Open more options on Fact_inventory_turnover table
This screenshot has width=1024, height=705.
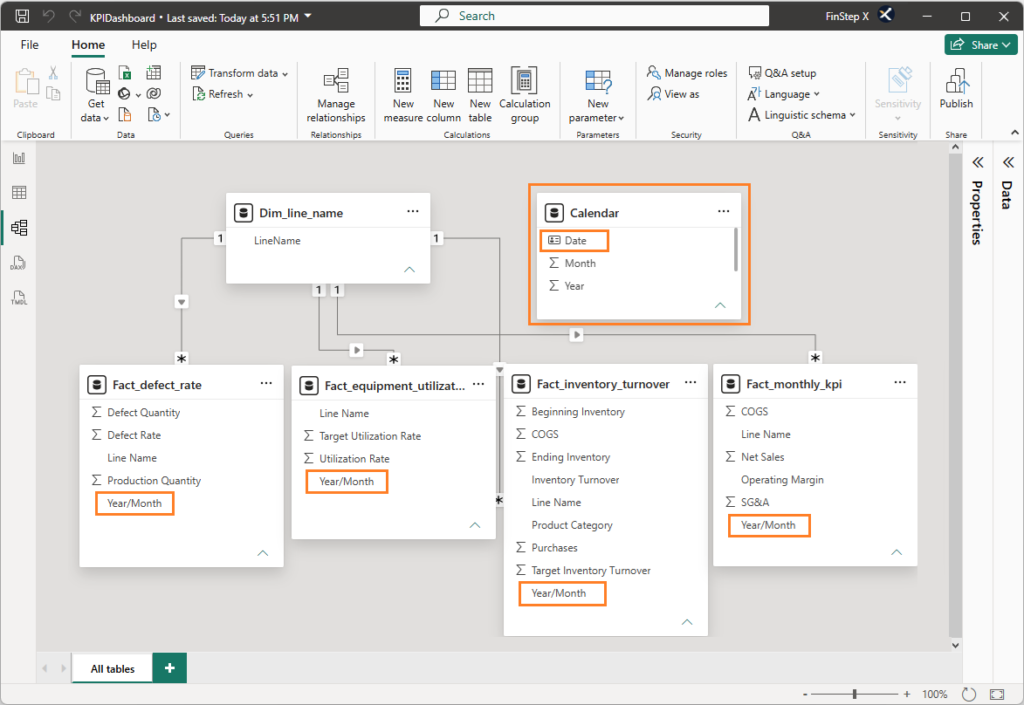tap(691, 383)
